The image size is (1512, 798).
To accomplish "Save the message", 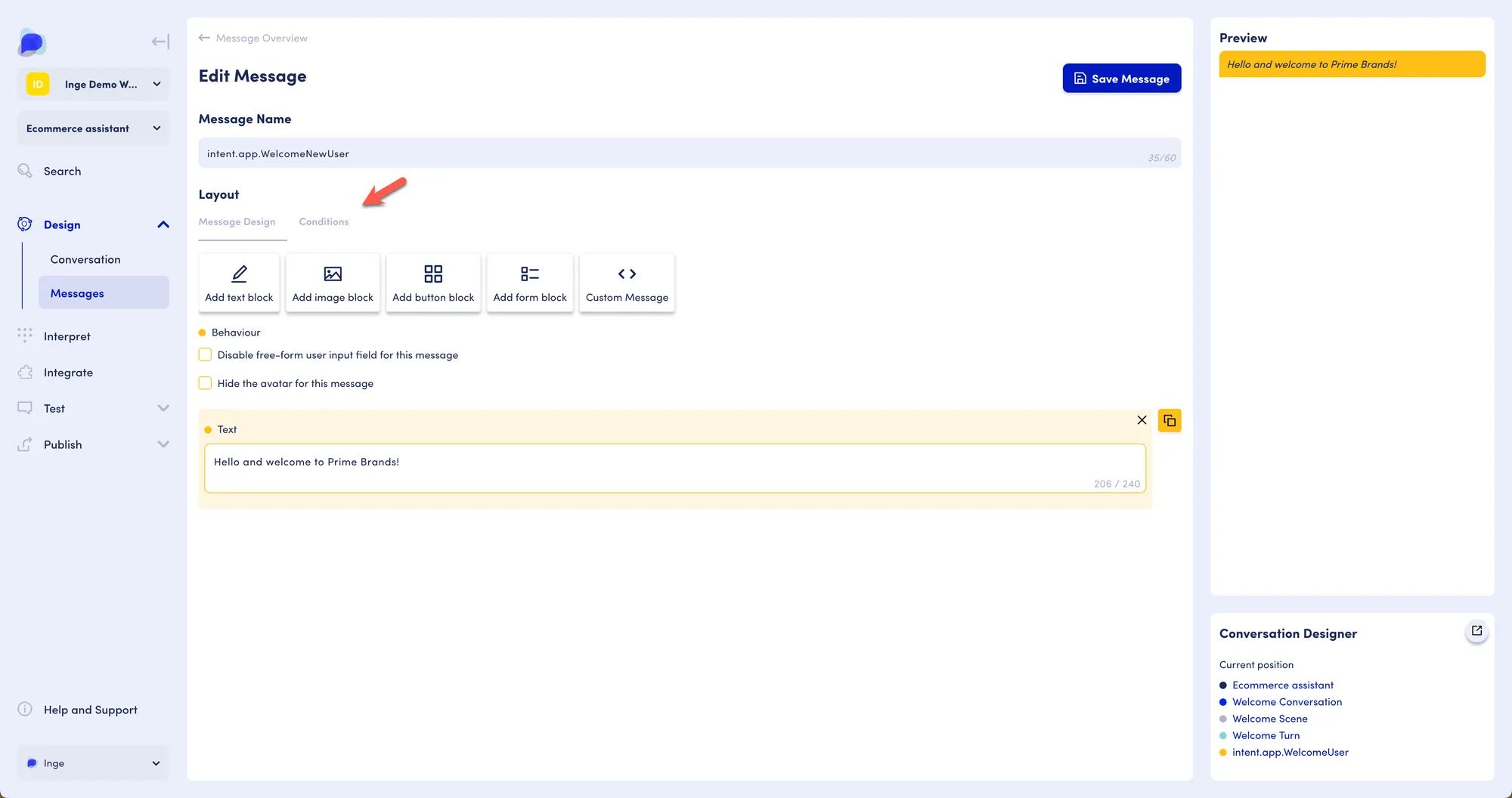I will 1122,79.
